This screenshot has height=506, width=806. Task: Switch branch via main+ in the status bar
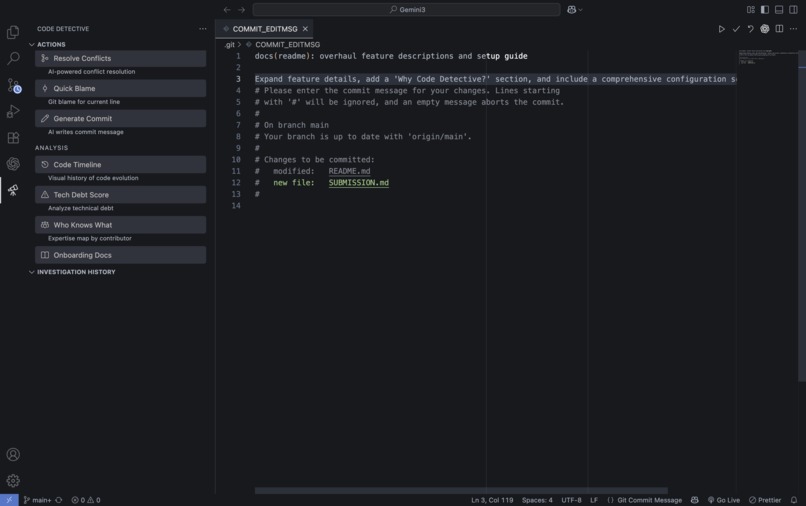pyautogui.click(x=37, y=500)
